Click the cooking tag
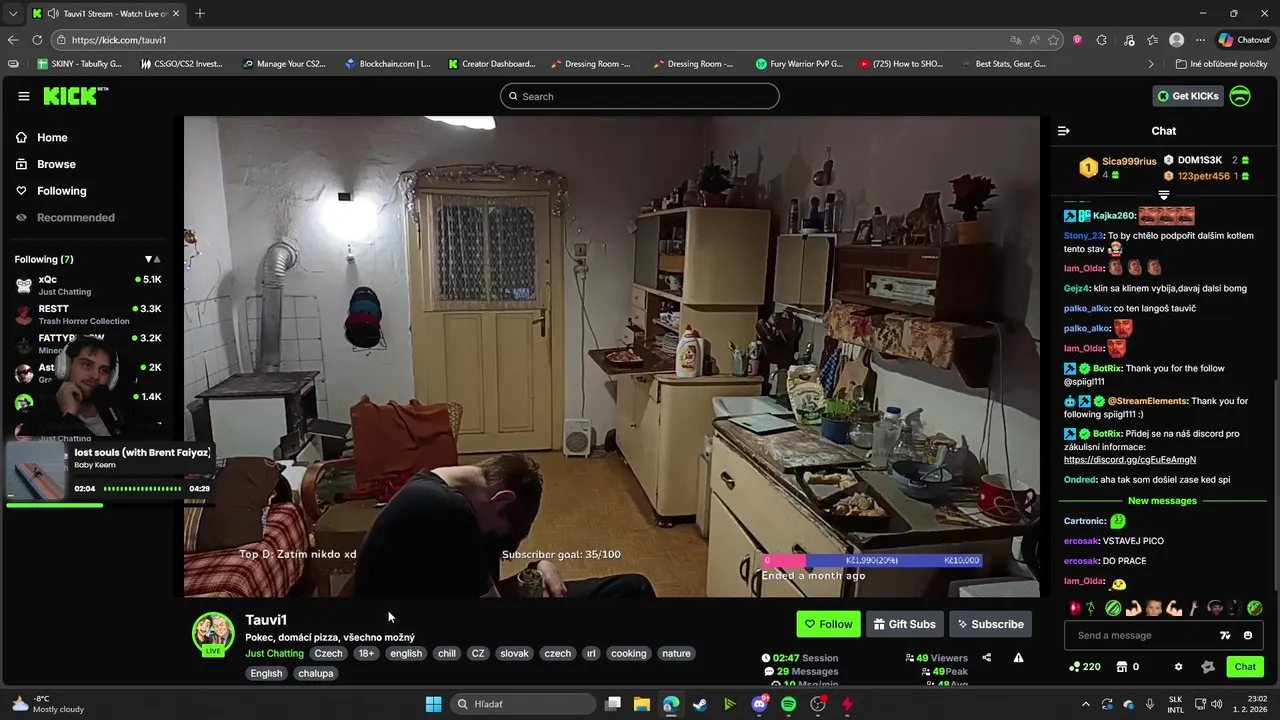This screenshot has width=1280, height=720. point(629,654)
